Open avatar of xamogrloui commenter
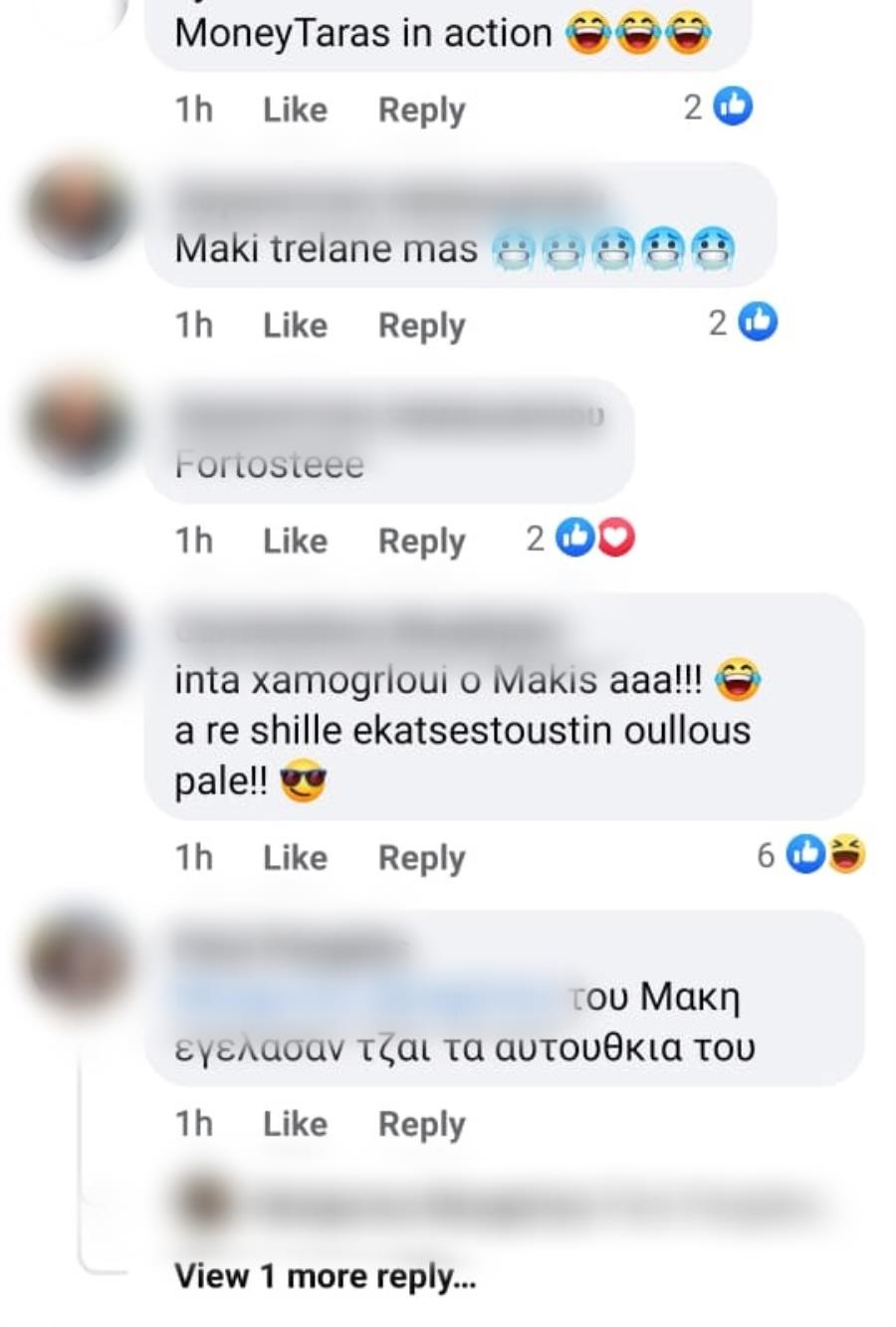This screenshot has width=896, height=1327. pos(80,642)
